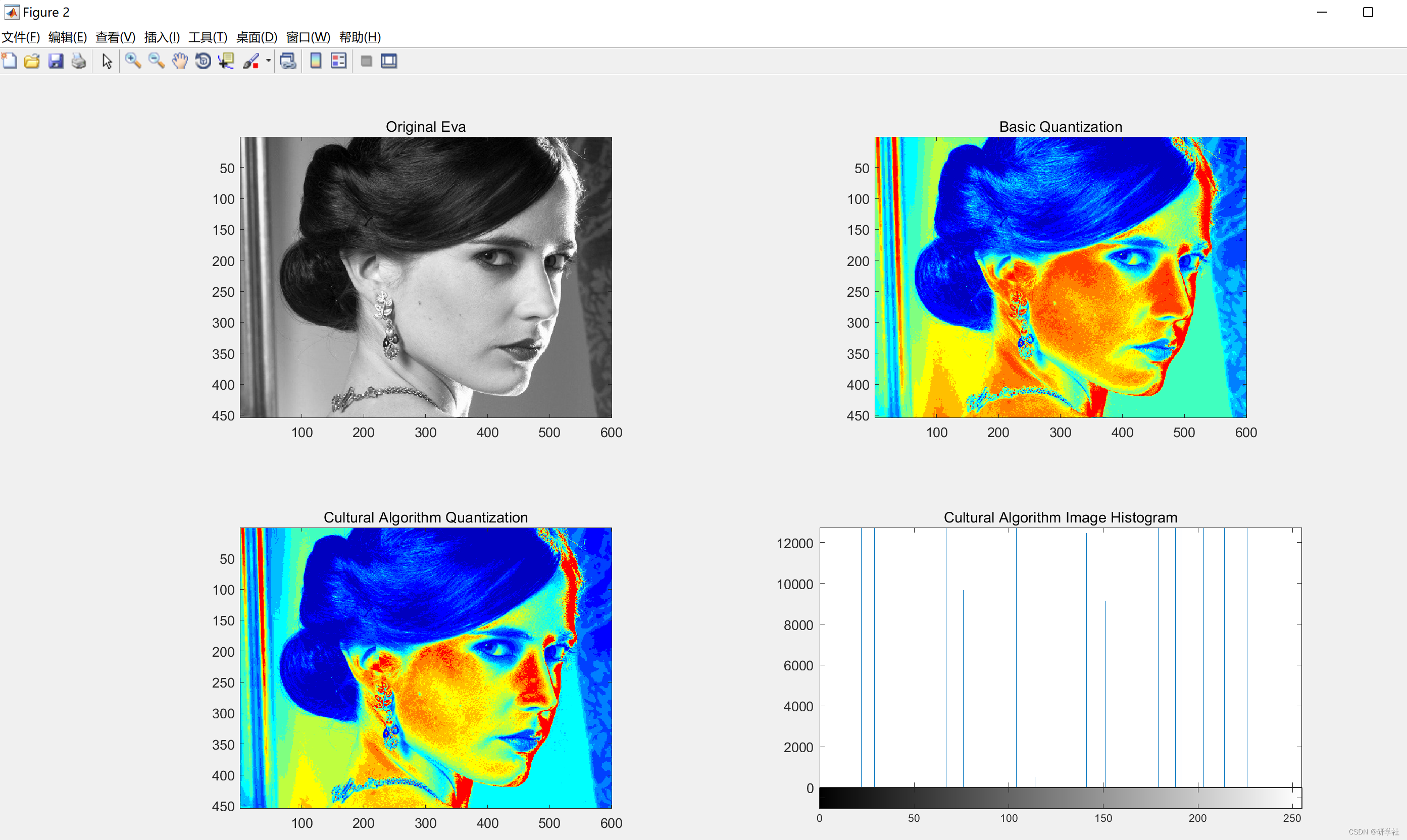Save the figure with the floppy icon
Image resolution: width=1407 pixels, height=840 pixels.
point(56,61)
